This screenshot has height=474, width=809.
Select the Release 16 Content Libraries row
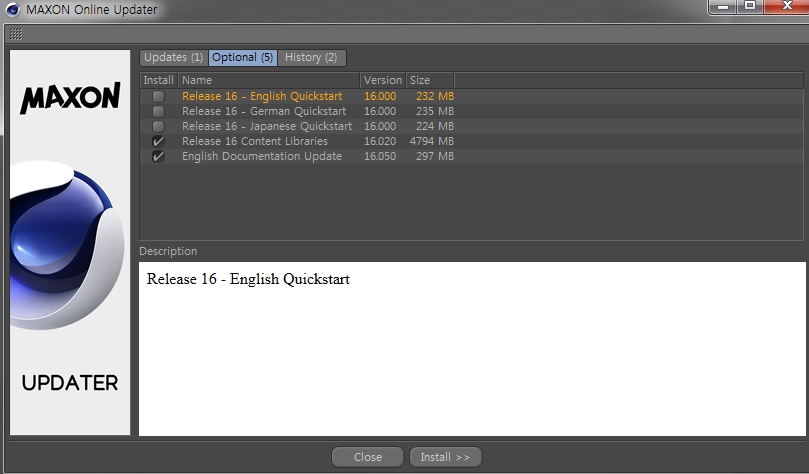pos(255,142)
